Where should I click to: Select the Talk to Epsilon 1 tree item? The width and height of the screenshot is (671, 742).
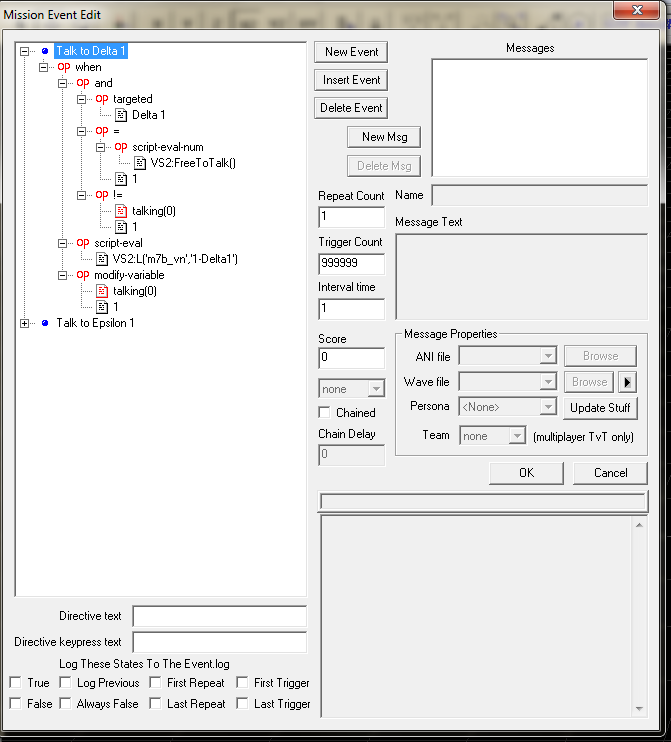(95, 323)
